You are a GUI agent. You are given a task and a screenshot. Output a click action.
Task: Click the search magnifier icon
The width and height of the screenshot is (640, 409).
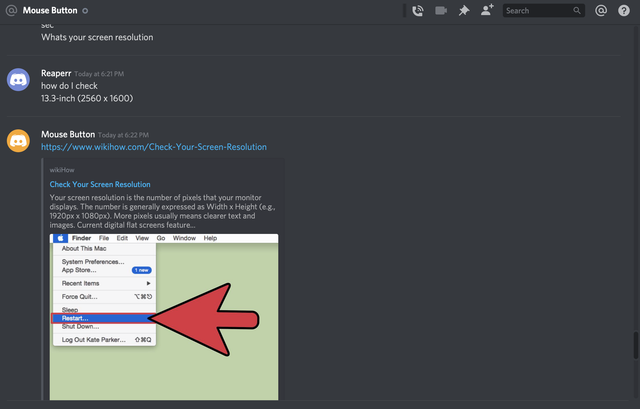tap(577, 11)
